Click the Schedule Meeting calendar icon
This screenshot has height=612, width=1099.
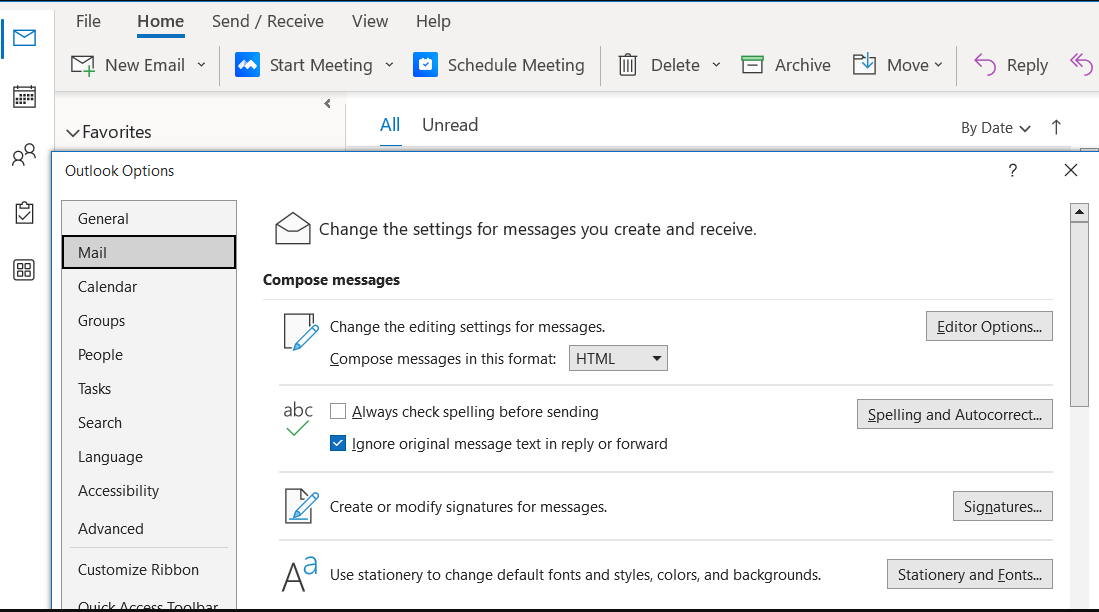pos(425,65)
